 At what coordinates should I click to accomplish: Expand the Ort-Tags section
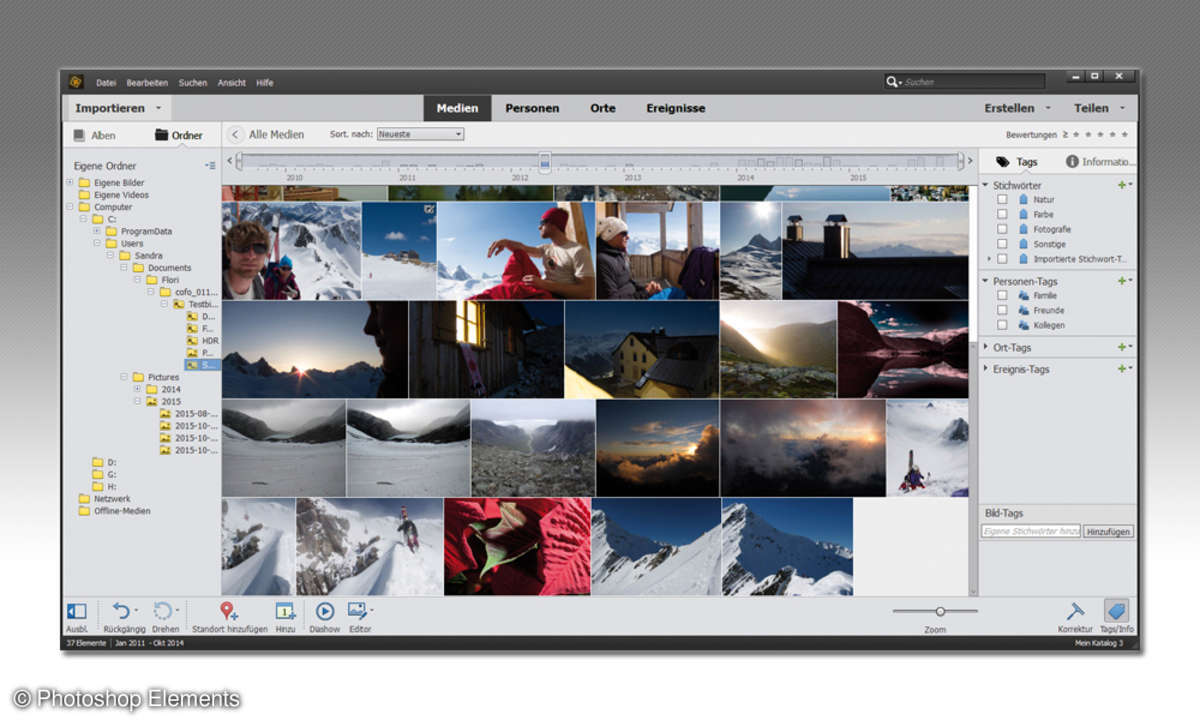(985, 347)
